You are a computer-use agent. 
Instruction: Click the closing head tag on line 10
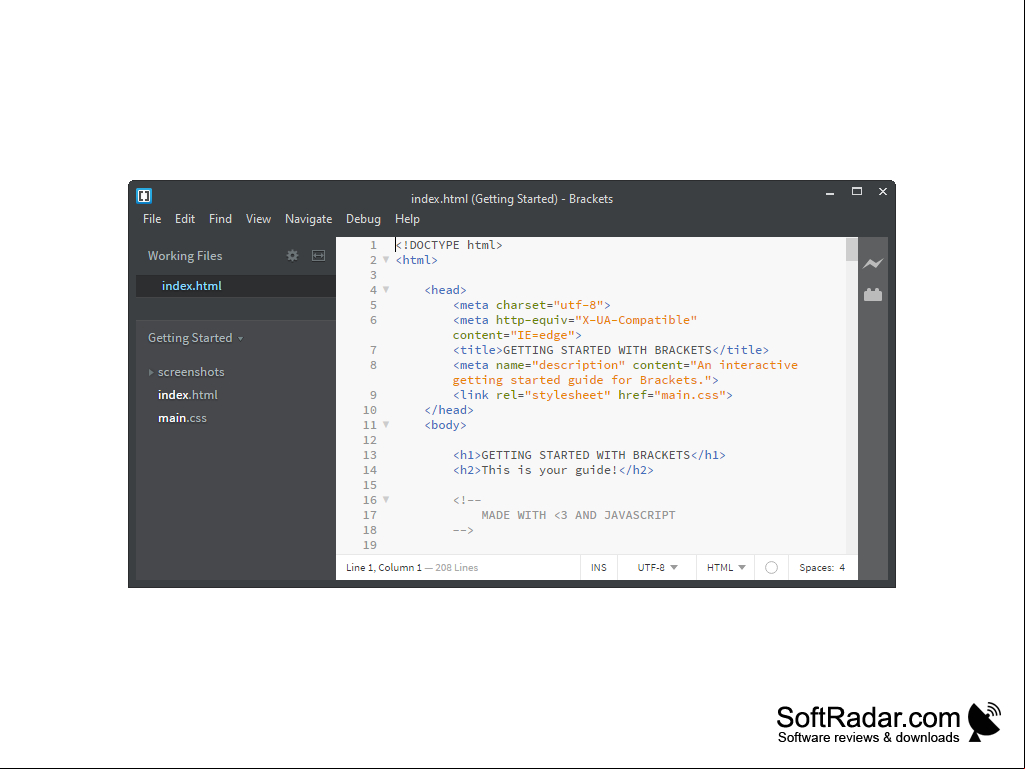tap(448, 410)
